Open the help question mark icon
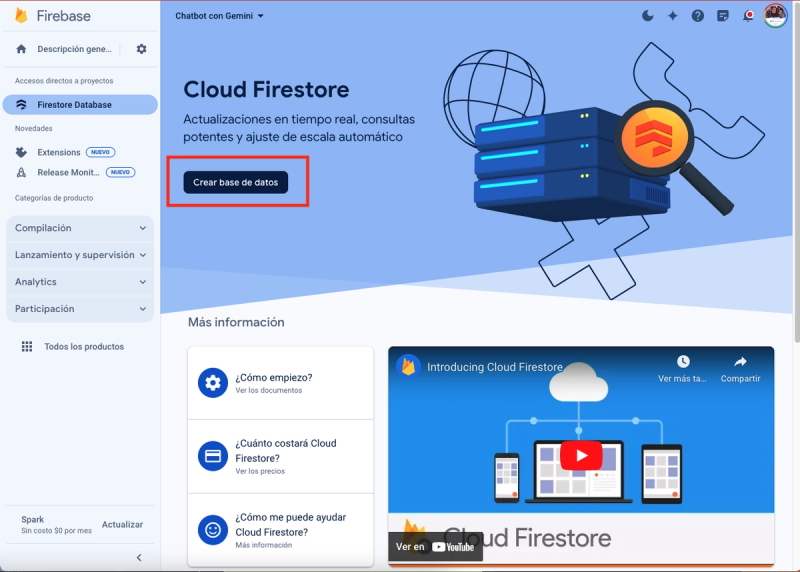Screen dimensions: 800x572 [x=697, y=16]
